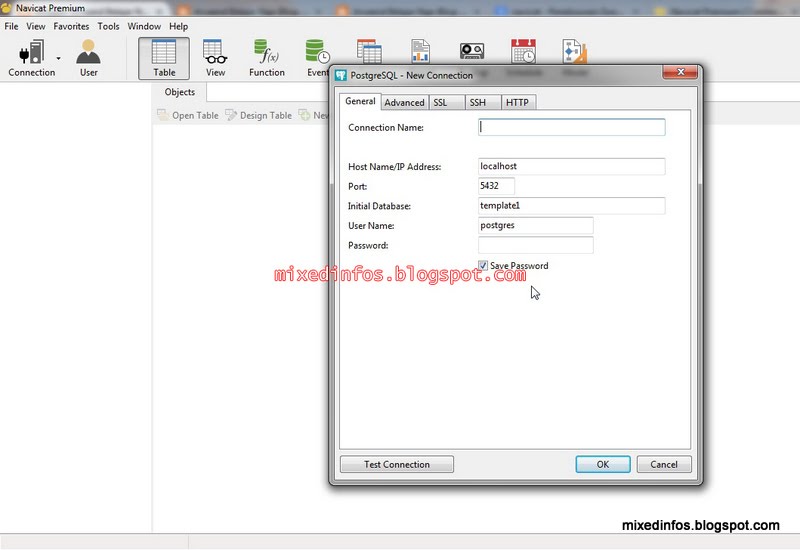This screenshot has width=800, height=550.
Task: Click the Model diagram toolbar icon
Action: (x=575, y=51)
